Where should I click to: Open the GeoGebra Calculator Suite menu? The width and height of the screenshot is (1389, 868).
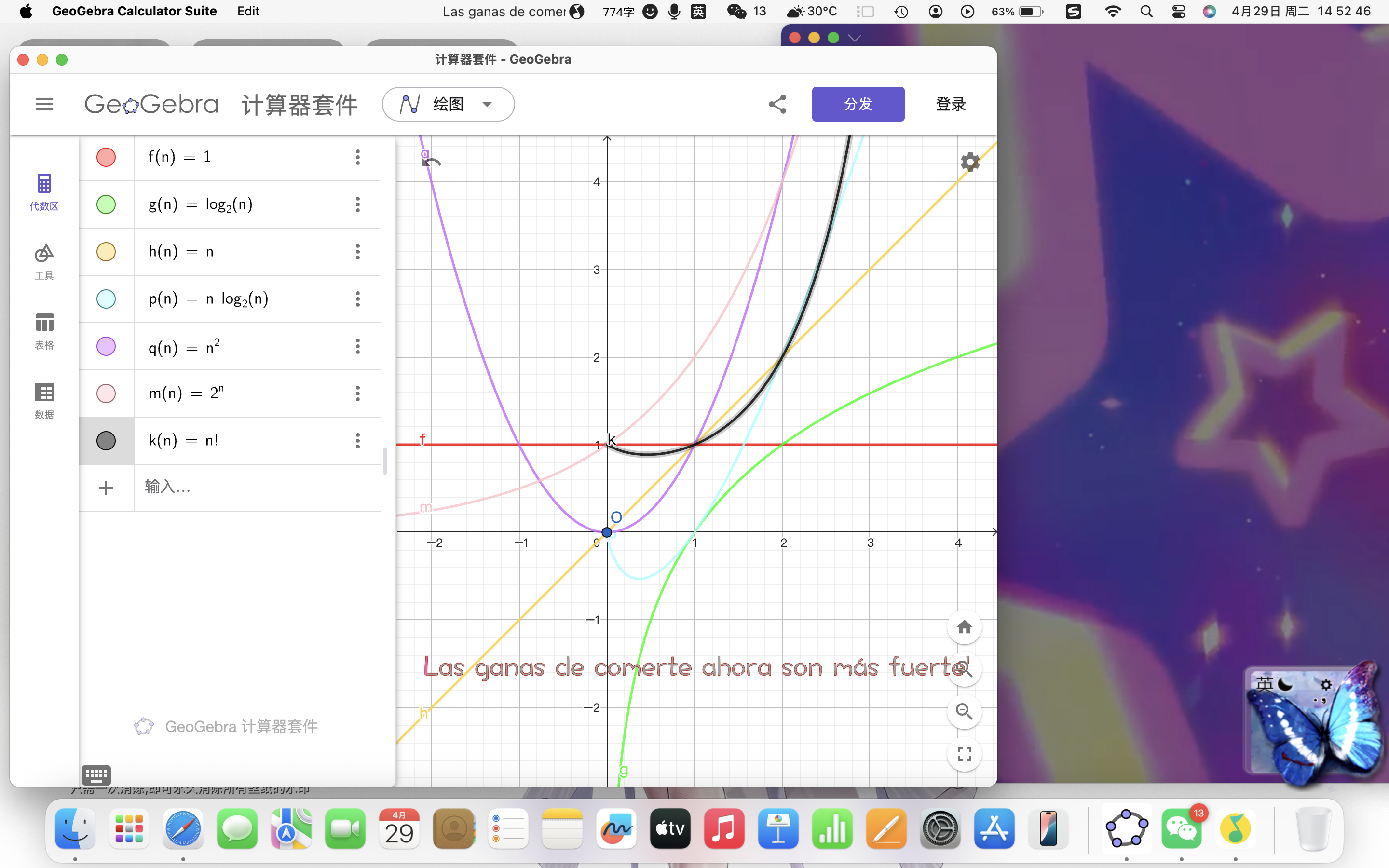(x=134, y=11)
